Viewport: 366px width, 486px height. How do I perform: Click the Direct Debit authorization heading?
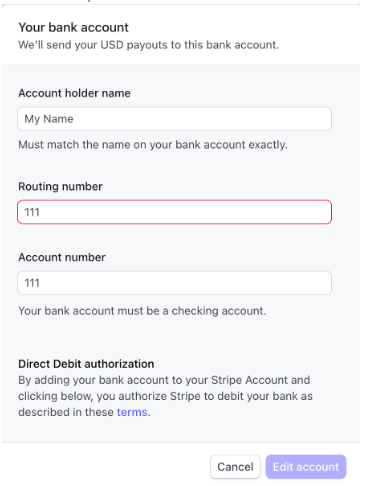[86, 364]
